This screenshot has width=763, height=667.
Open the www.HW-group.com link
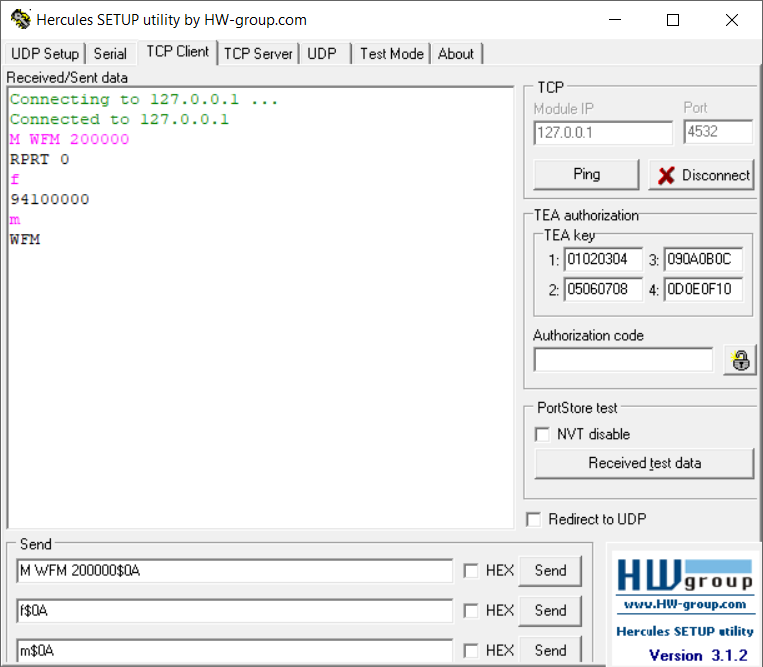point(684,604)
